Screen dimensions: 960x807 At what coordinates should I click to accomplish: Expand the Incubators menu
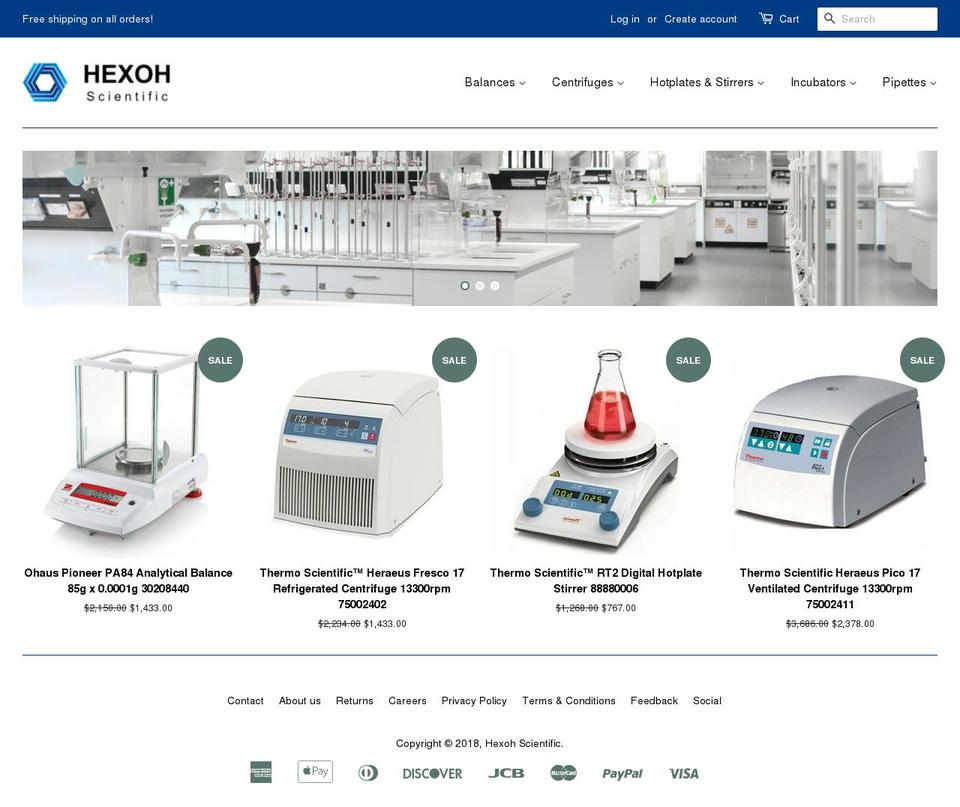[823, 82]
